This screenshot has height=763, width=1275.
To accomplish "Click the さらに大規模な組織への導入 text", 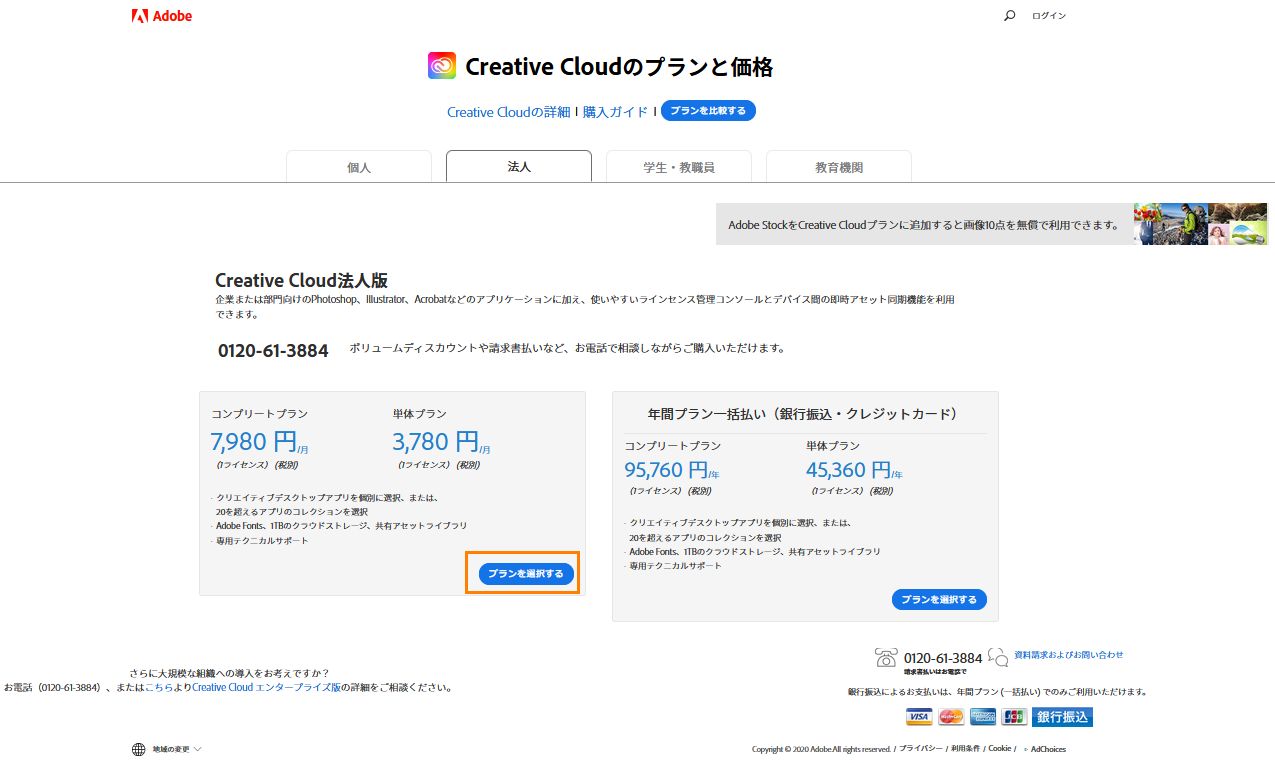I will click(229, 673).
